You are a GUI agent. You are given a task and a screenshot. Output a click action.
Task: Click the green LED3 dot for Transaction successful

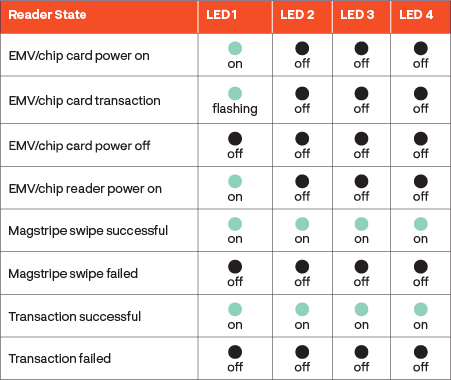361,309
